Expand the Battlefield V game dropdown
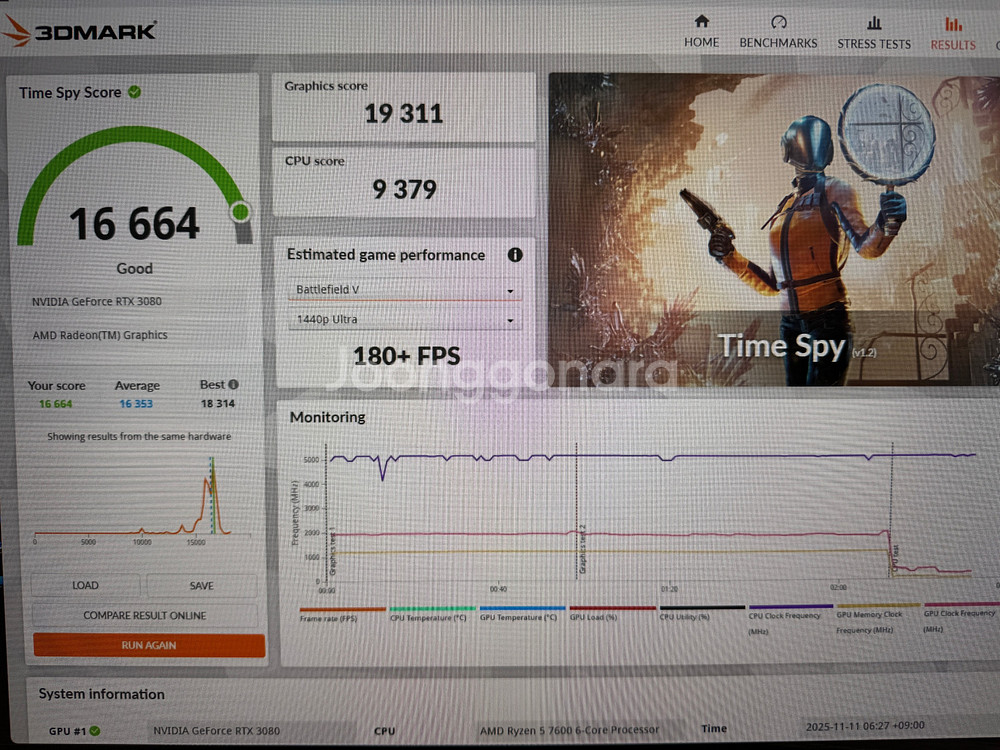This screenshot has width=1000, height=750. [x=404, y=290]
